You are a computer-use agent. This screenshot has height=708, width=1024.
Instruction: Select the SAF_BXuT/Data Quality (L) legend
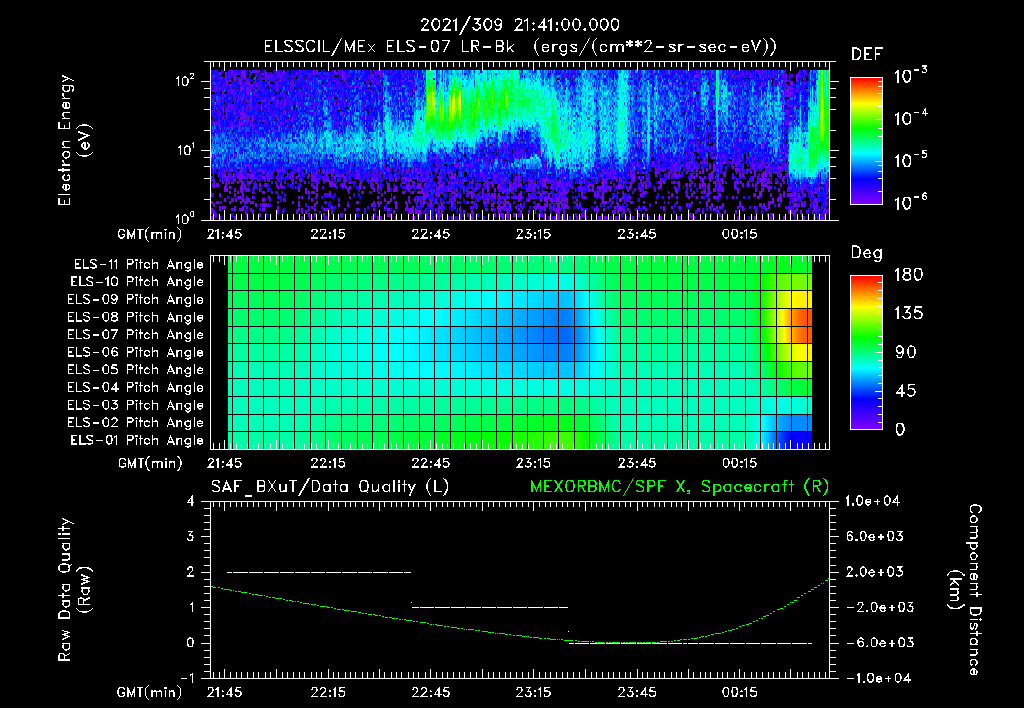tap(330, 487)
